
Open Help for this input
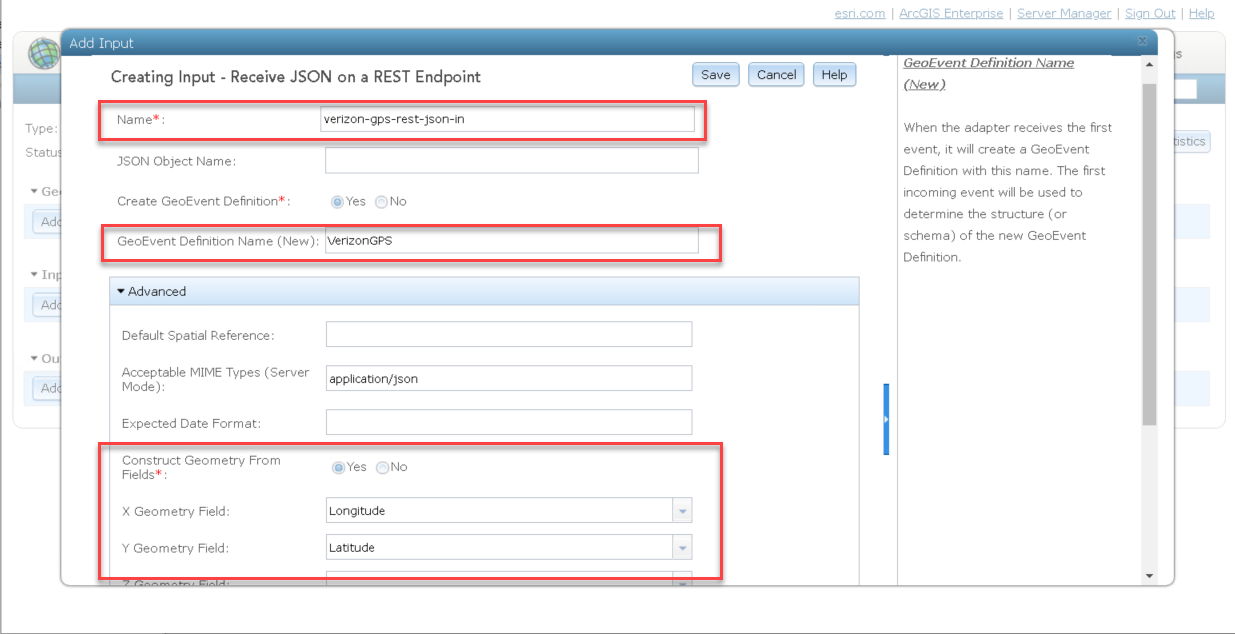[834, 75]
